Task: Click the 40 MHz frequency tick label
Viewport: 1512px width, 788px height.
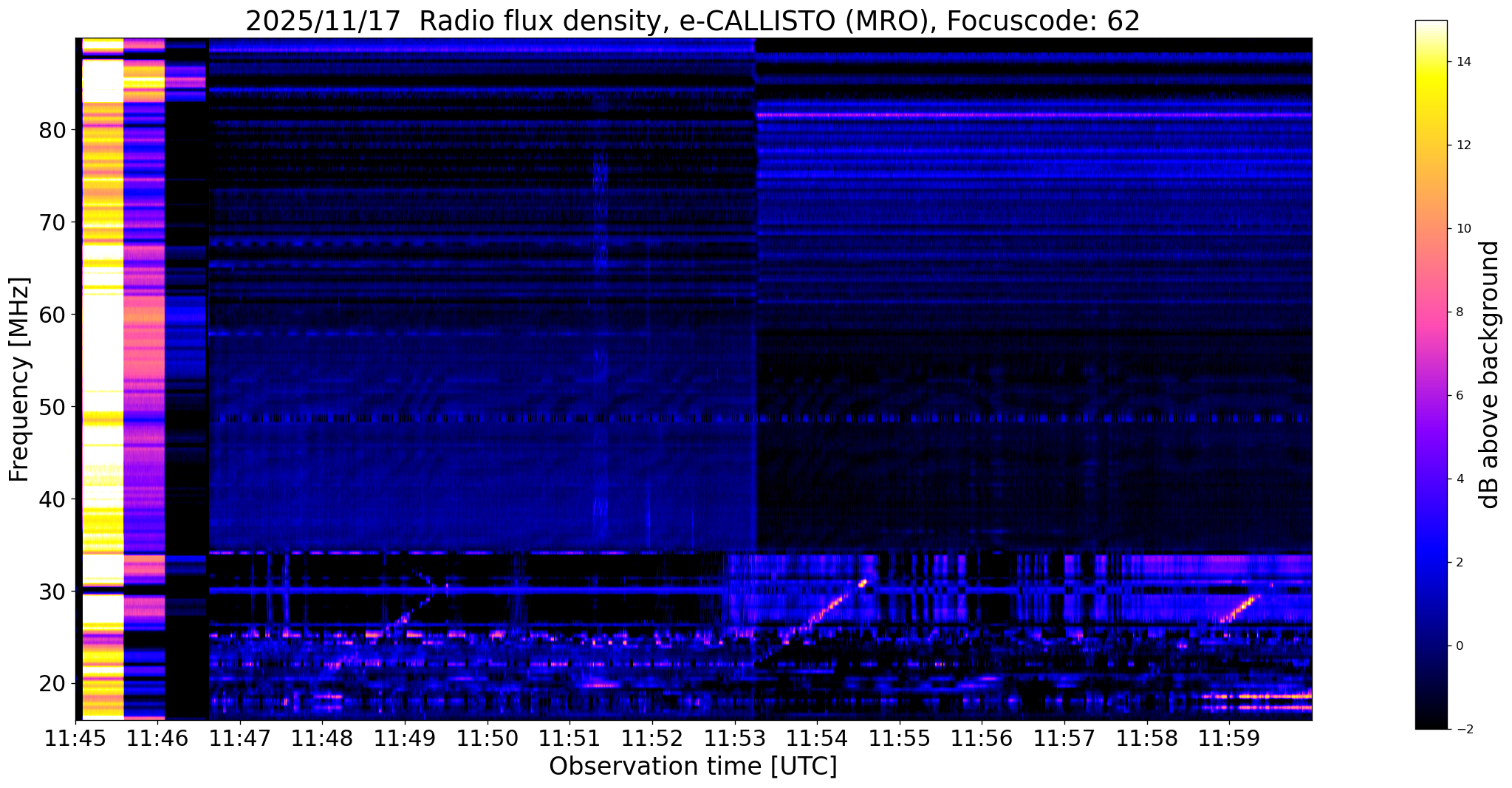Action: click(x=52, y=499)
